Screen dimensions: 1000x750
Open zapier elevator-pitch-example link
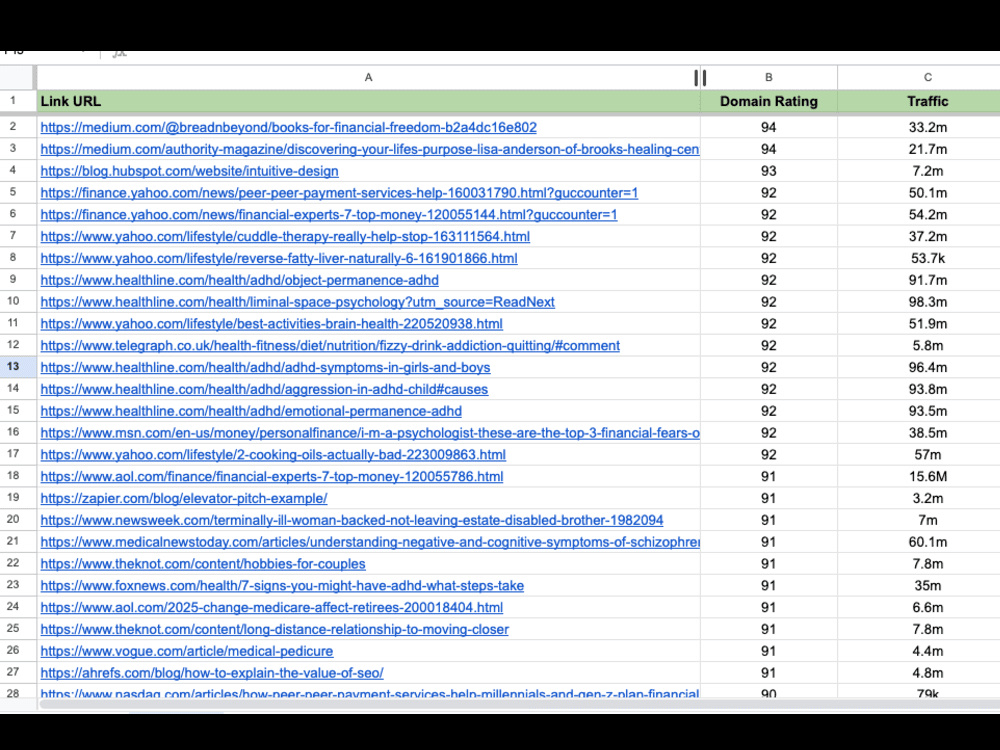pos(184,498)
